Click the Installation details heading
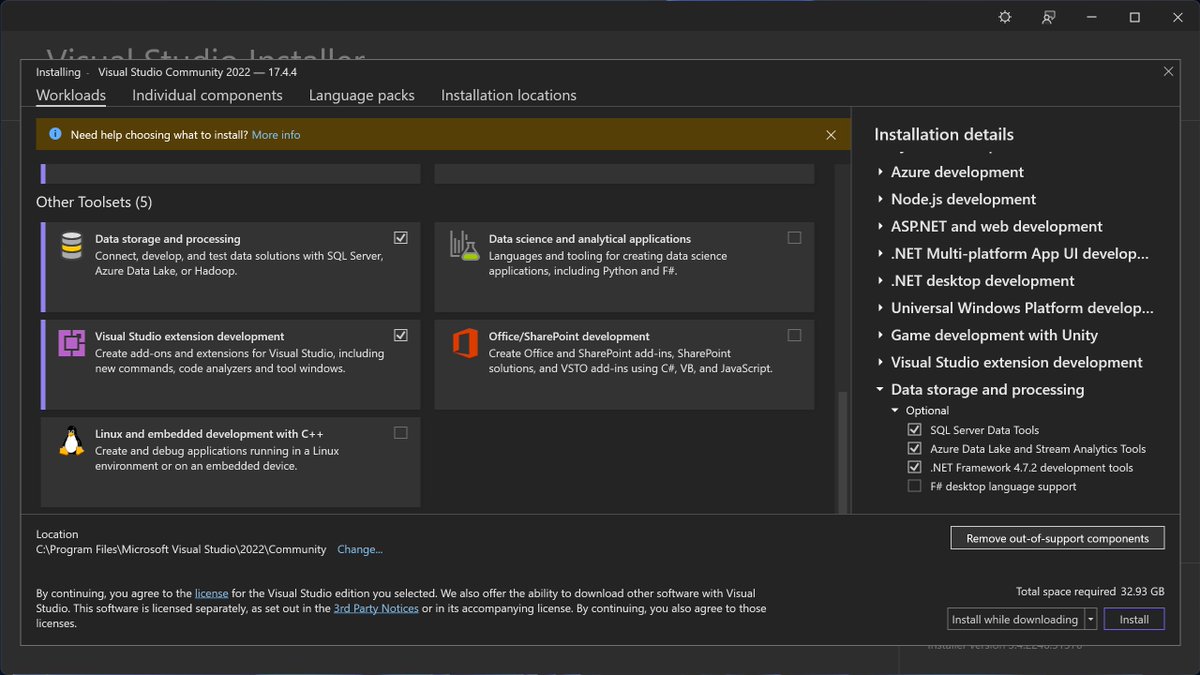The width and height of the screenshot is (1200, 675). tap(944, 134)
